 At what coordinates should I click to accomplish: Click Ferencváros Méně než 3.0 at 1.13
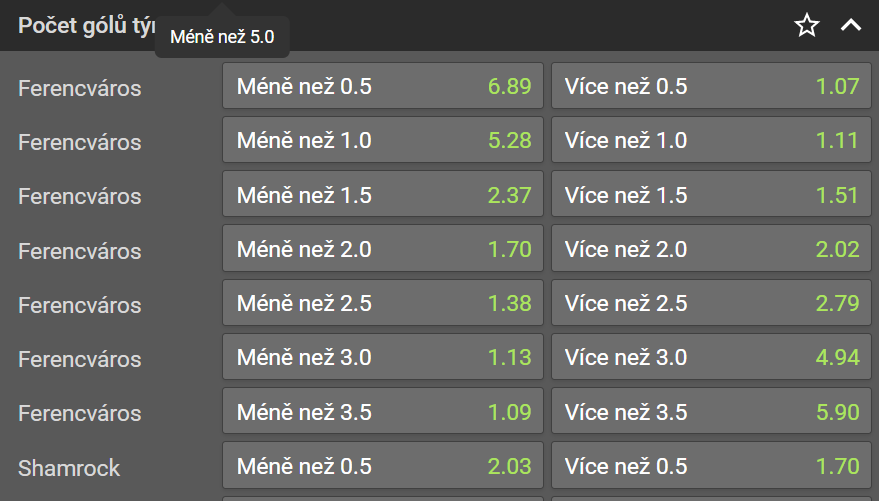coord(383,357)
